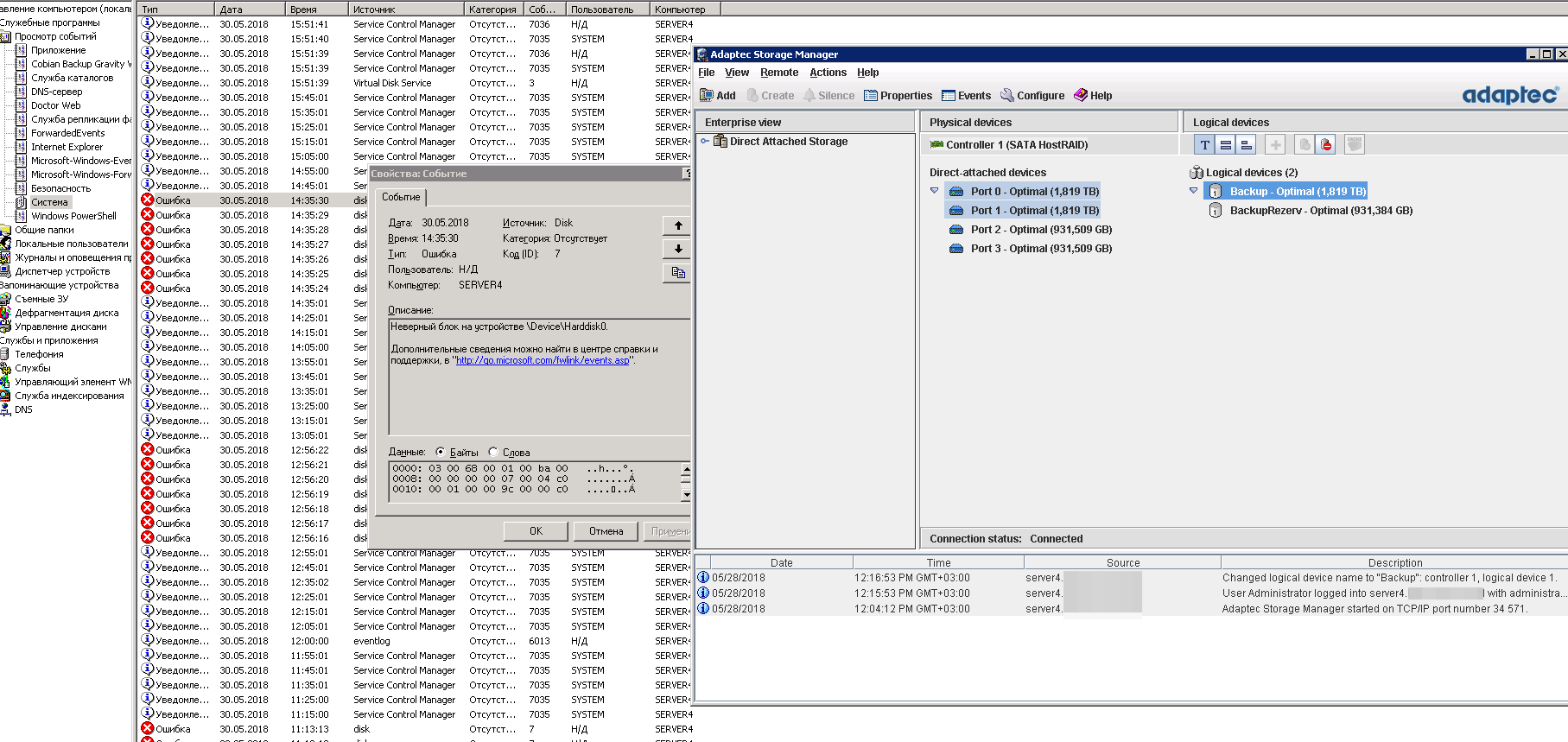Select Windows PowerShell log in the tree
This screenshot has height=742, width=1568.
73,216
